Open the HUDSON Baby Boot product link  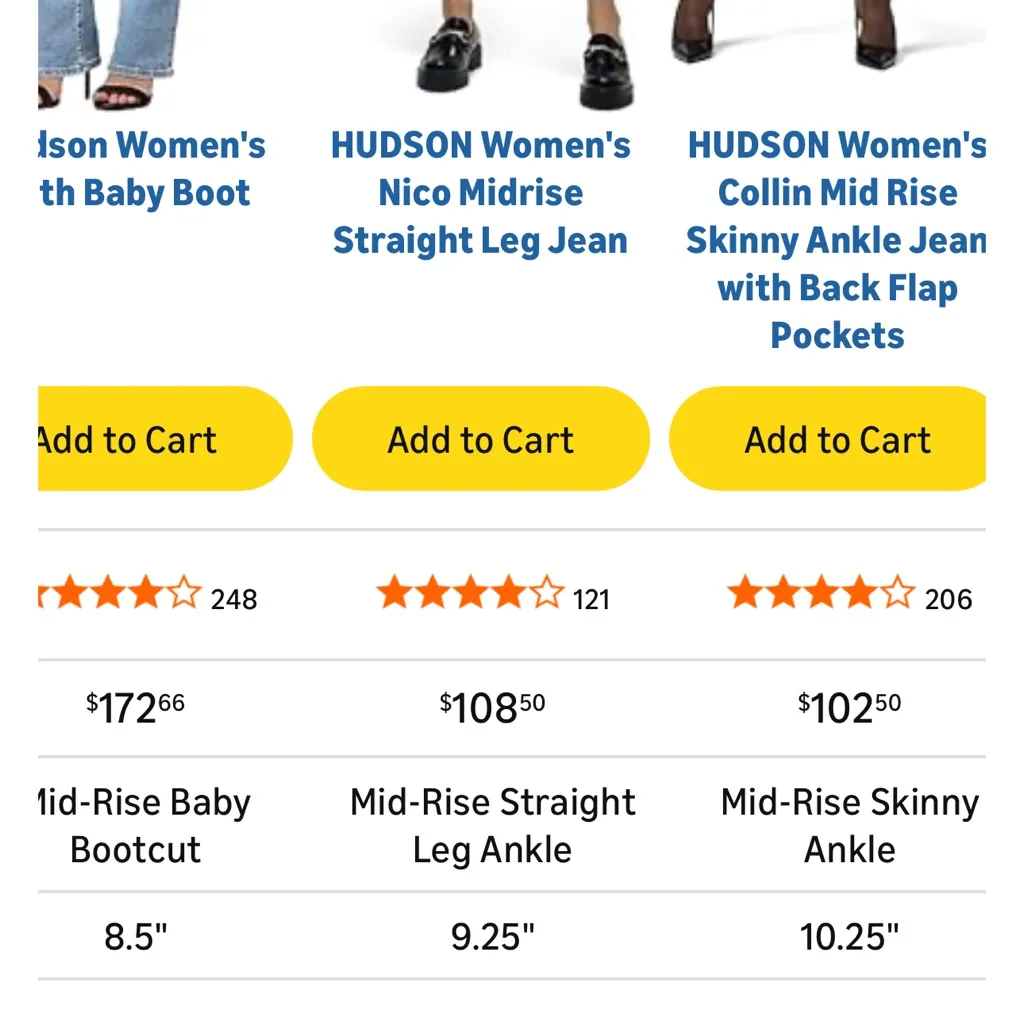(150, 169)
